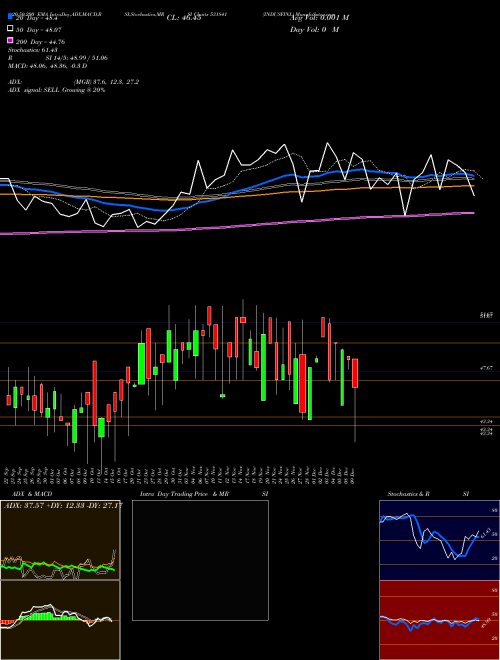Select 'ADX signal: SELL Growing @ 20%'
Screen dimensions: 500x660
[56, 90]
